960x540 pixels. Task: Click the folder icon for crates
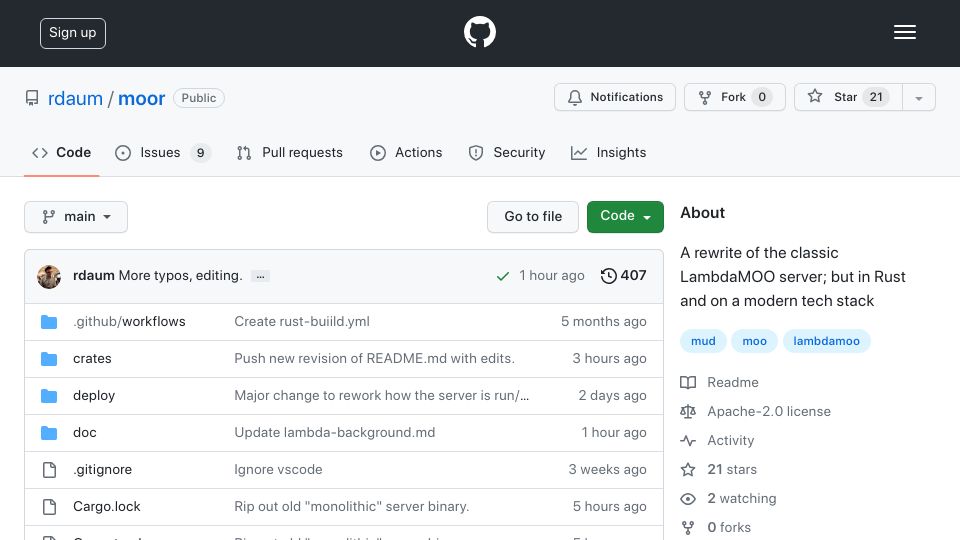[49, 359]
